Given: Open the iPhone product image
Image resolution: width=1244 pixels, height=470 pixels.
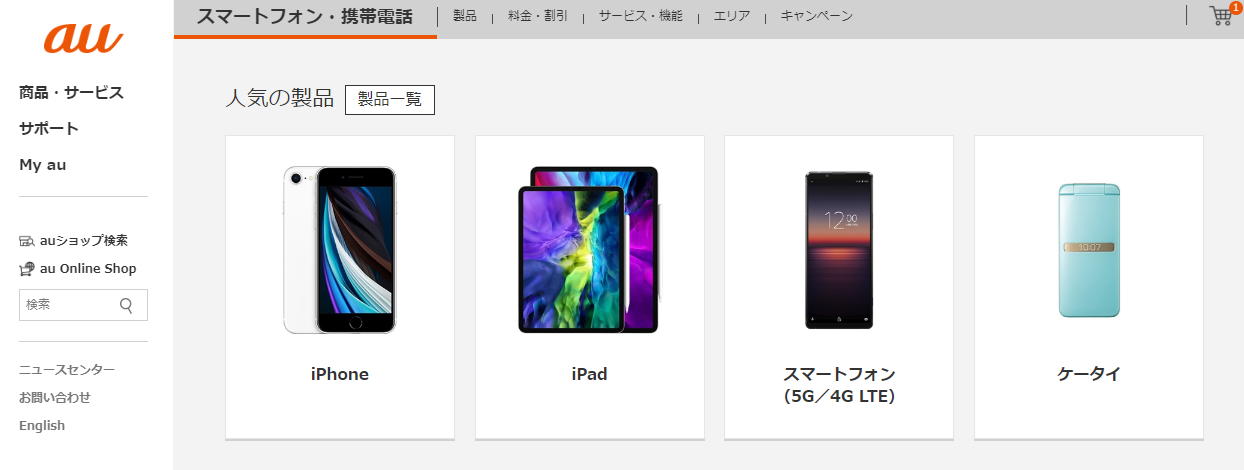Looking at the screenshot, I should click(x=340, y=250).
